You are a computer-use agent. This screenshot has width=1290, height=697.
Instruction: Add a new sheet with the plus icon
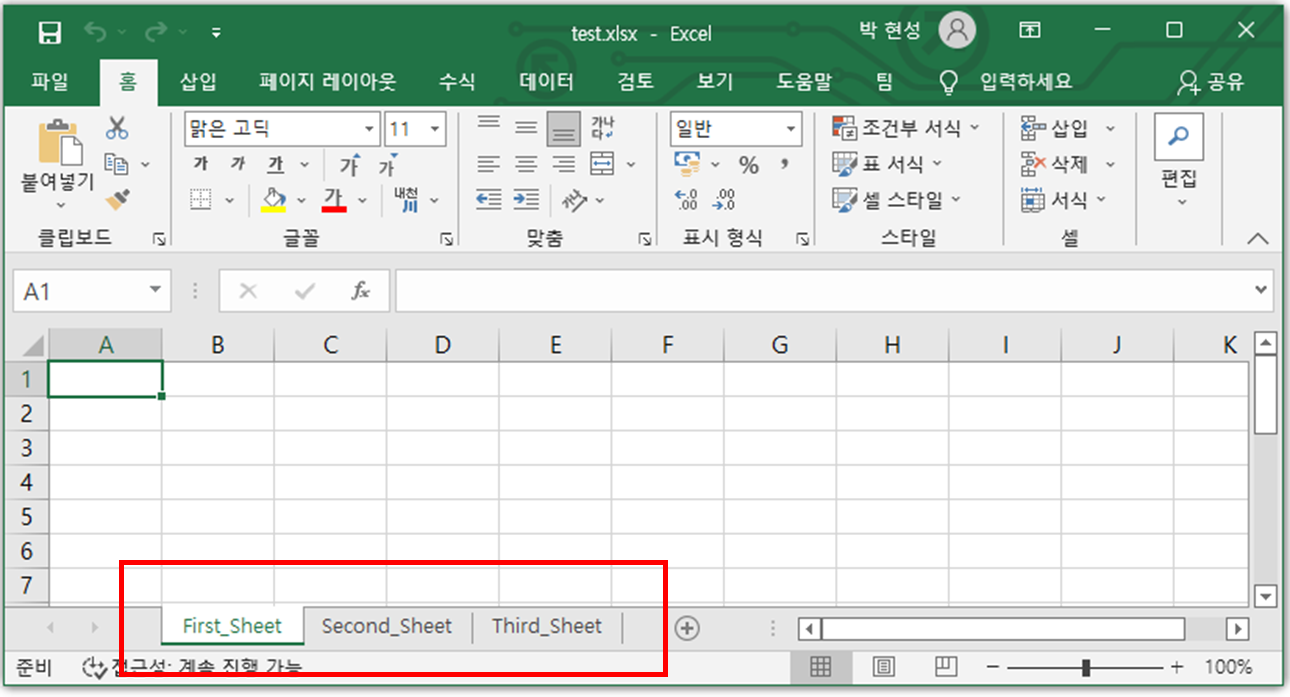pyautogui.click(x=687, y=628)
